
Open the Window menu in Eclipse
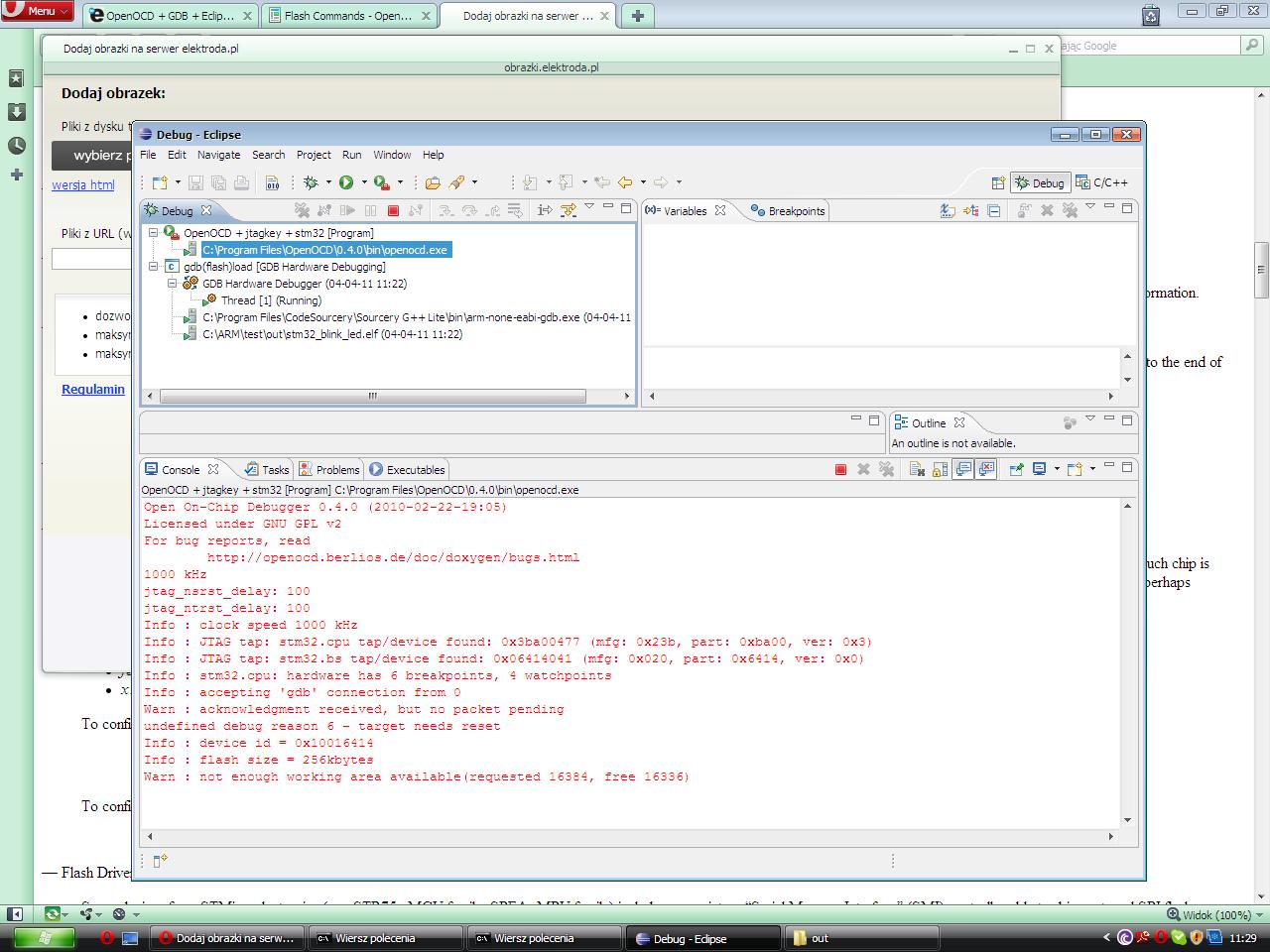(x=392, y=155)
